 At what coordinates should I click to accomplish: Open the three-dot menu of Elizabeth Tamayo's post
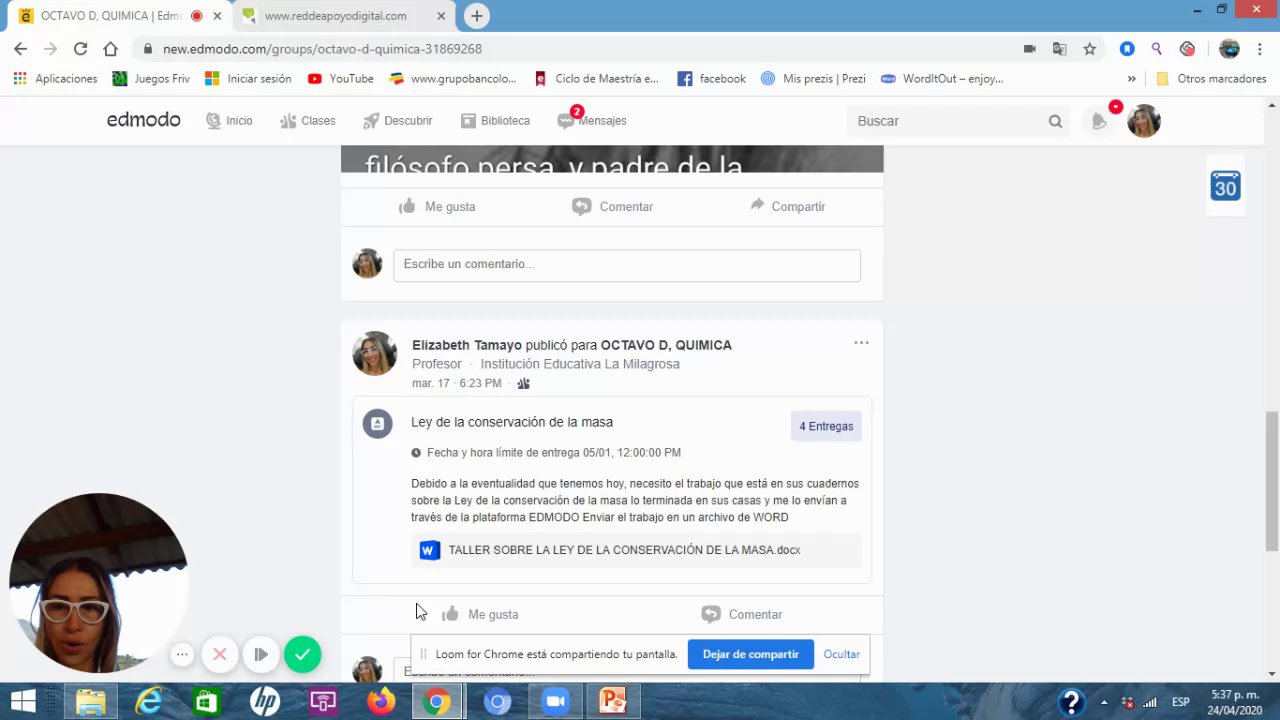point(861,343)
